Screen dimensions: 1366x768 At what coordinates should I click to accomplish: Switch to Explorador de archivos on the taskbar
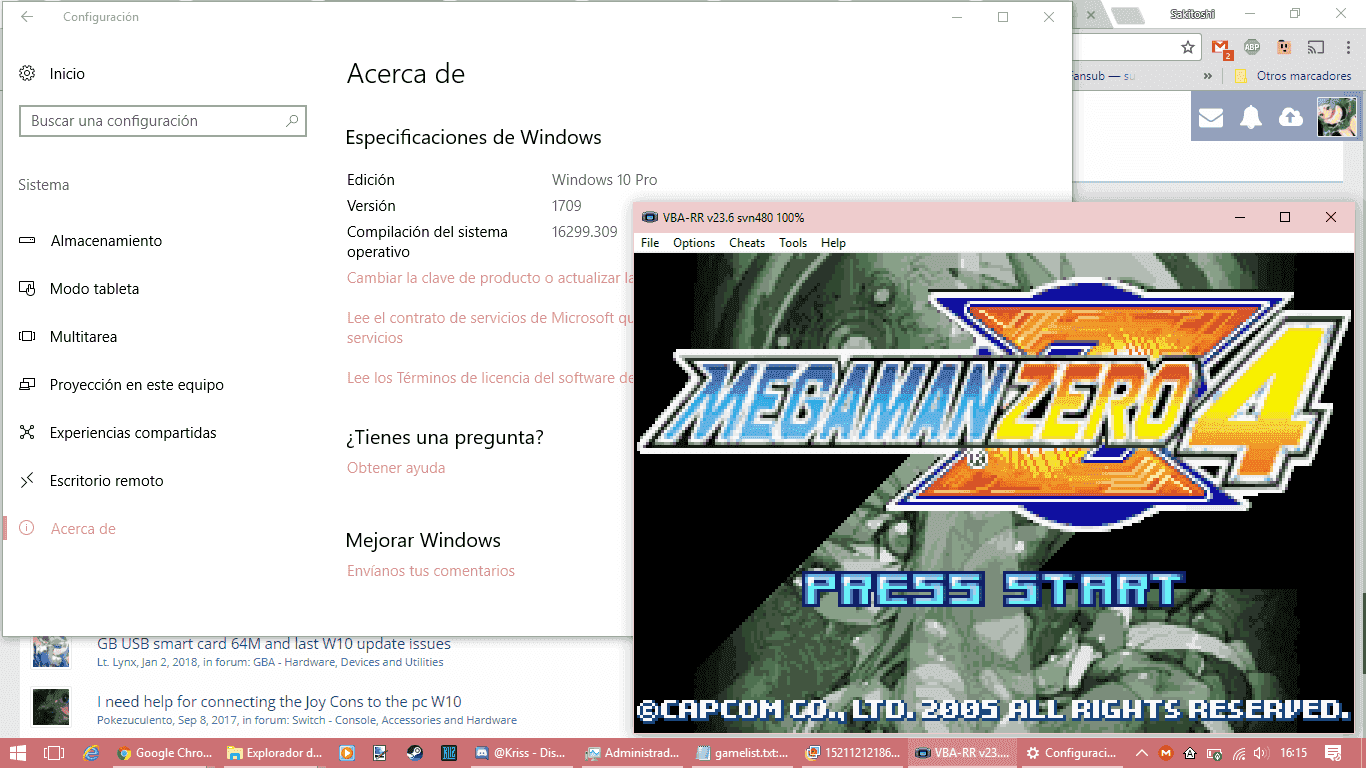pos(274,753)
